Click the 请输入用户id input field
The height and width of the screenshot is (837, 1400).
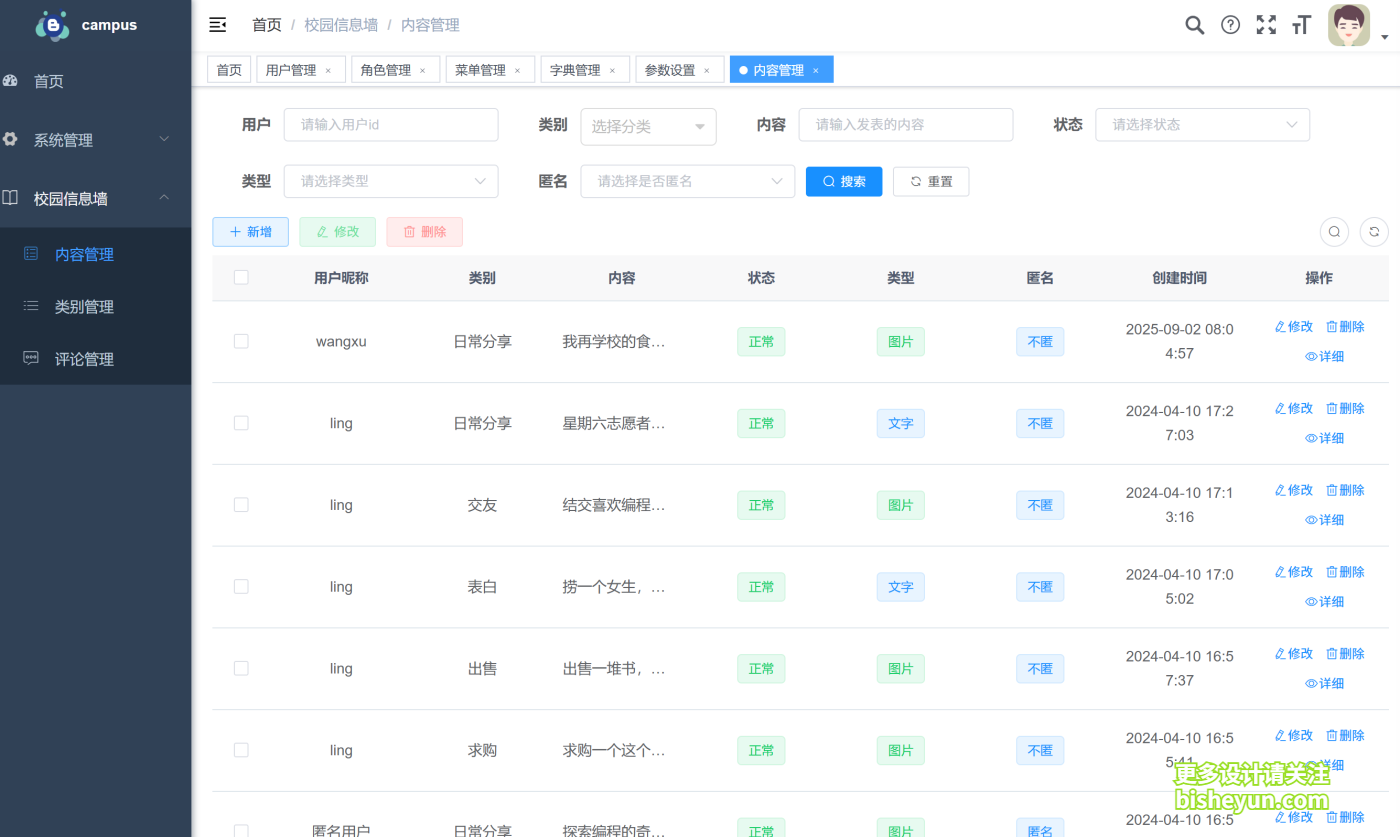pyautogui.click(x=391, y=124)
